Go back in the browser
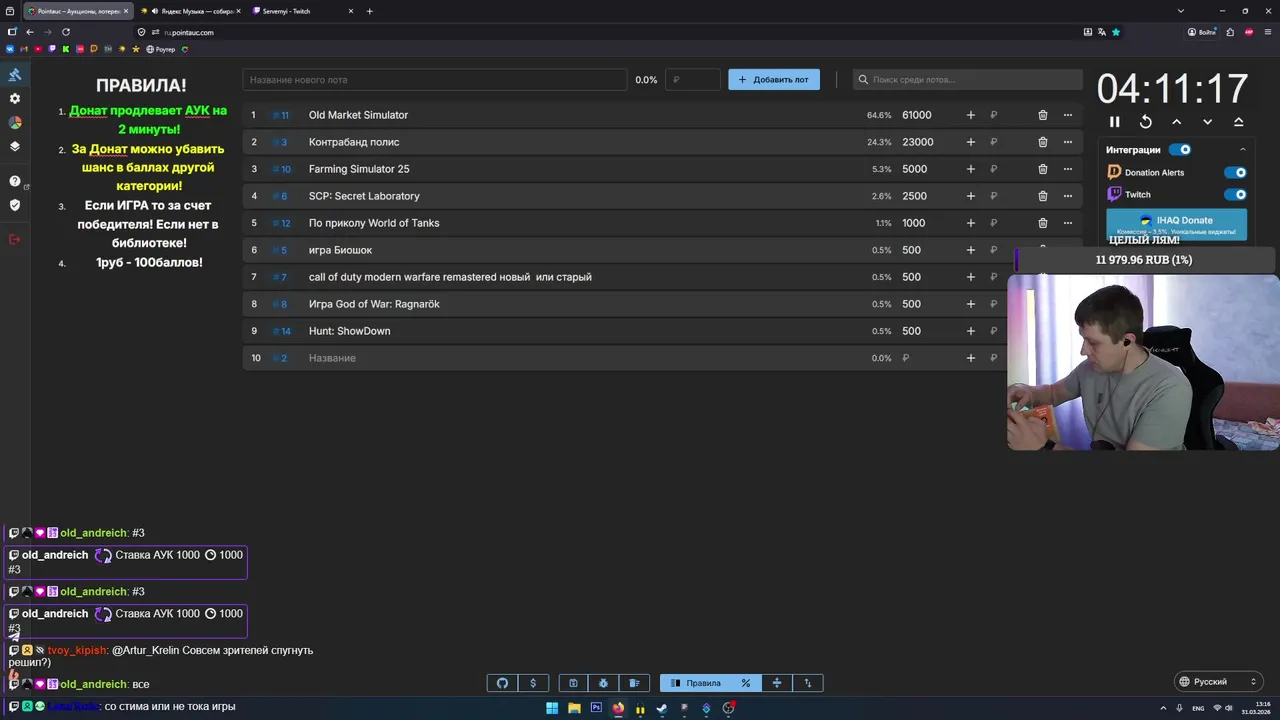This screenshot has height=720, width=1280. [x=30, y=32]
